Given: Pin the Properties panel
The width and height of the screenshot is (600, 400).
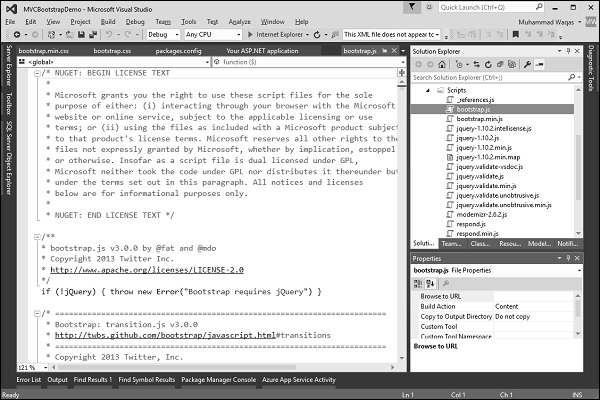Looking at the screenshot, I should pos(568,258).
